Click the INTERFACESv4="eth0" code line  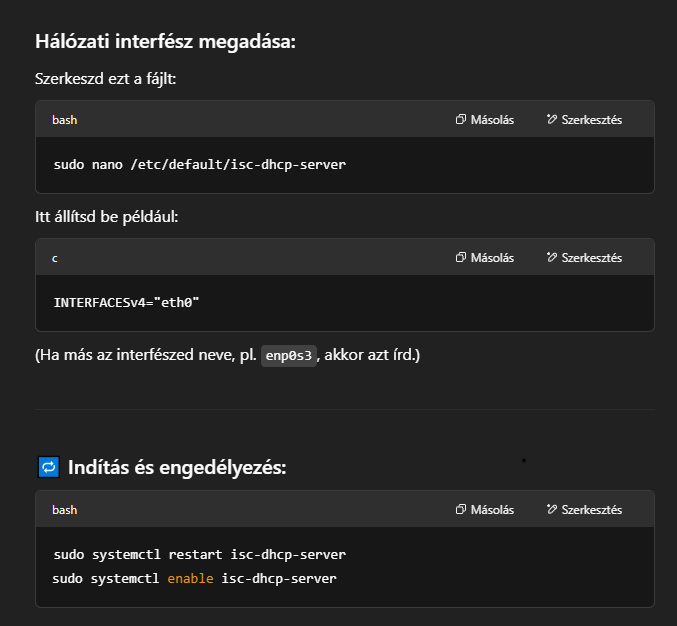127,301
